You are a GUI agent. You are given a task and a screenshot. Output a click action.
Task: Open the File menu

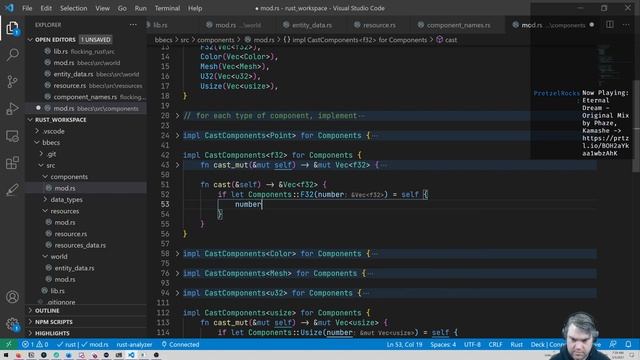(x=27, y=8)
